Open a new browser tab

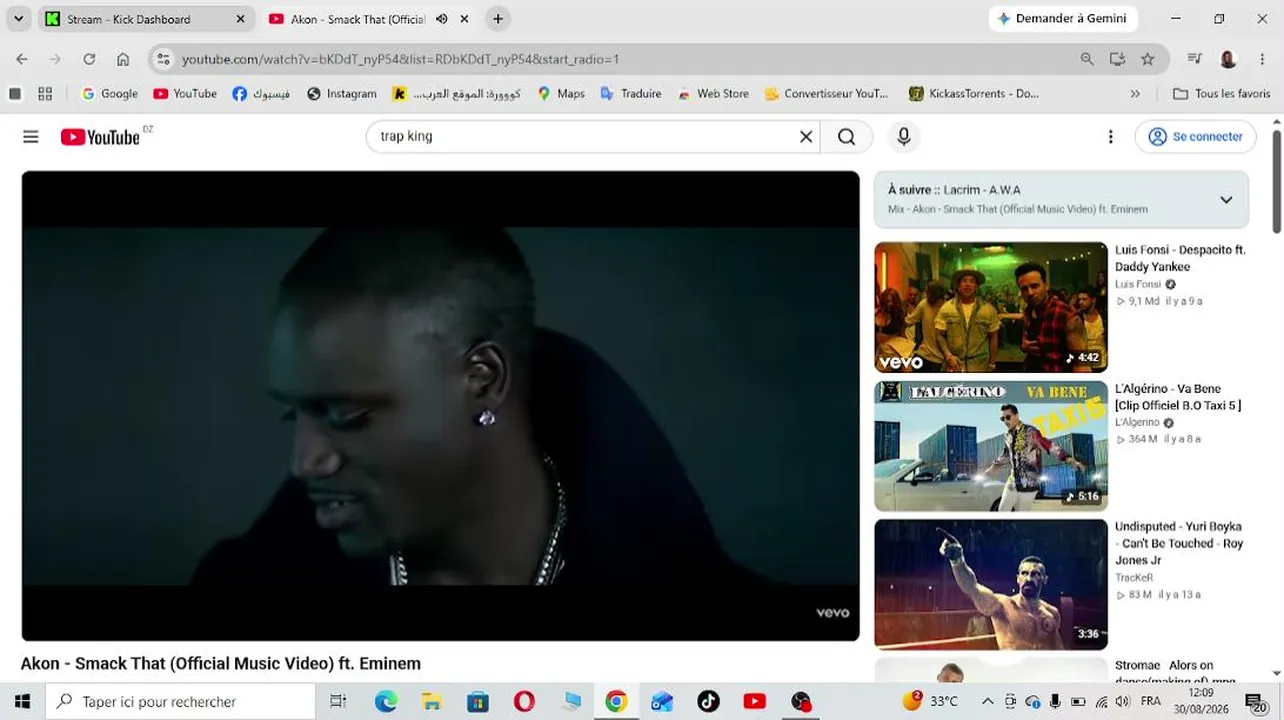coord(498,19)
